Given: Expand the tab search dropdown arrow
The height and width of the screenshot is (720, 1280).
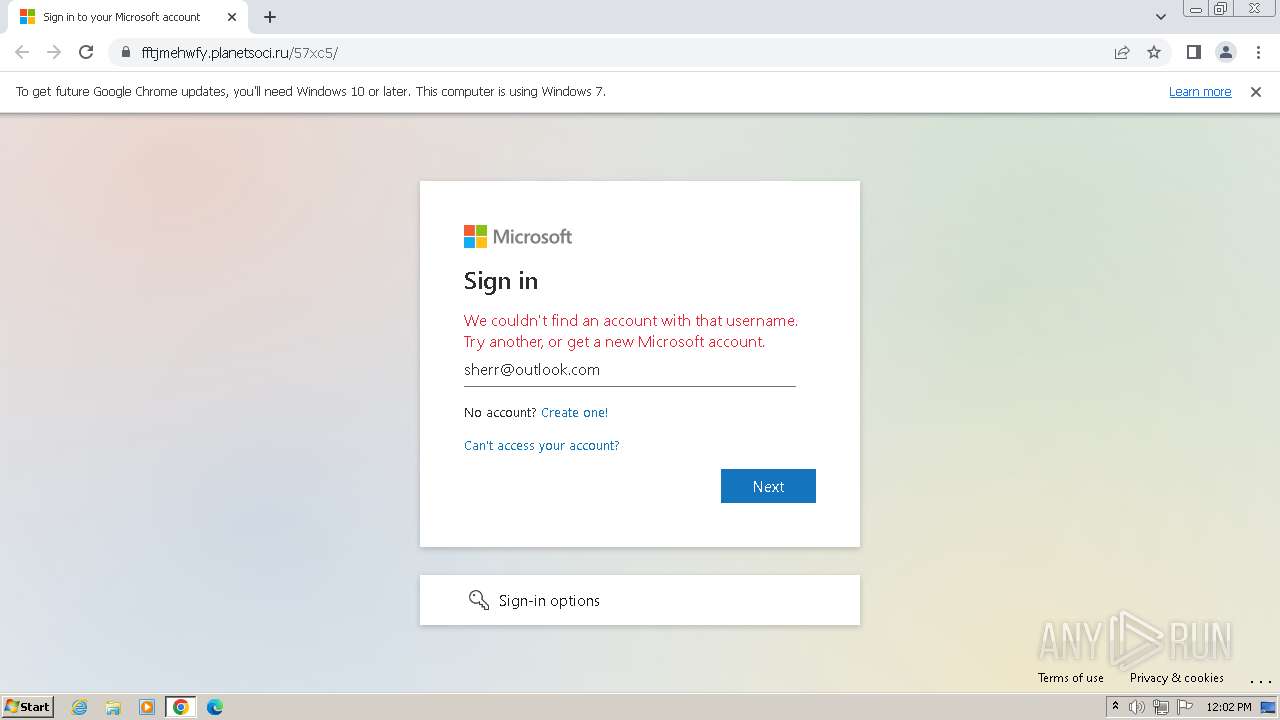Looking at the screenshot, I should [x=1161, y=17].
